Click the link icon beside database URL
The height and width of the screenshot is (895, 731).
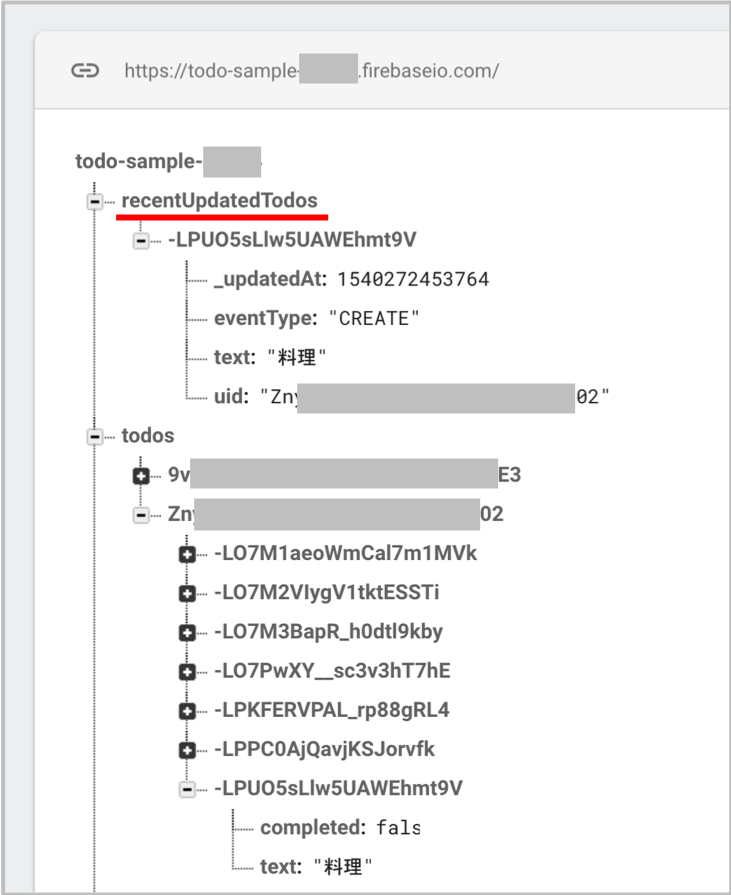pyautogui.click(x=85, y=70)
